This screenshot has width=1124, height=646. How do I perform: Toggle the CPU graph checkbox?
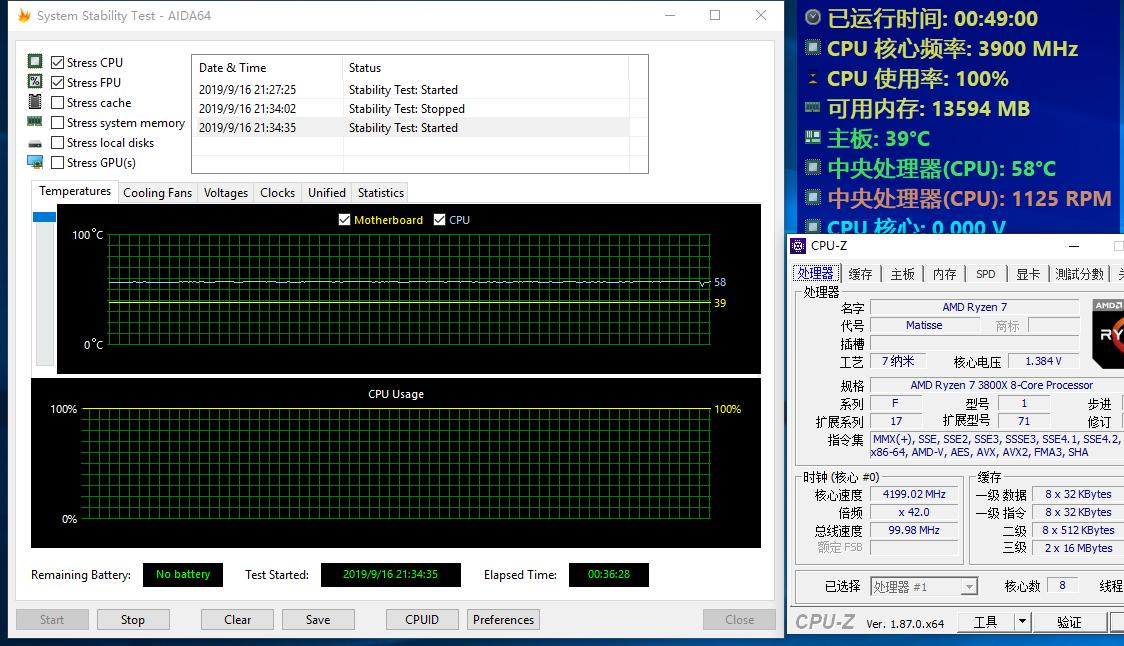[439, 219]
